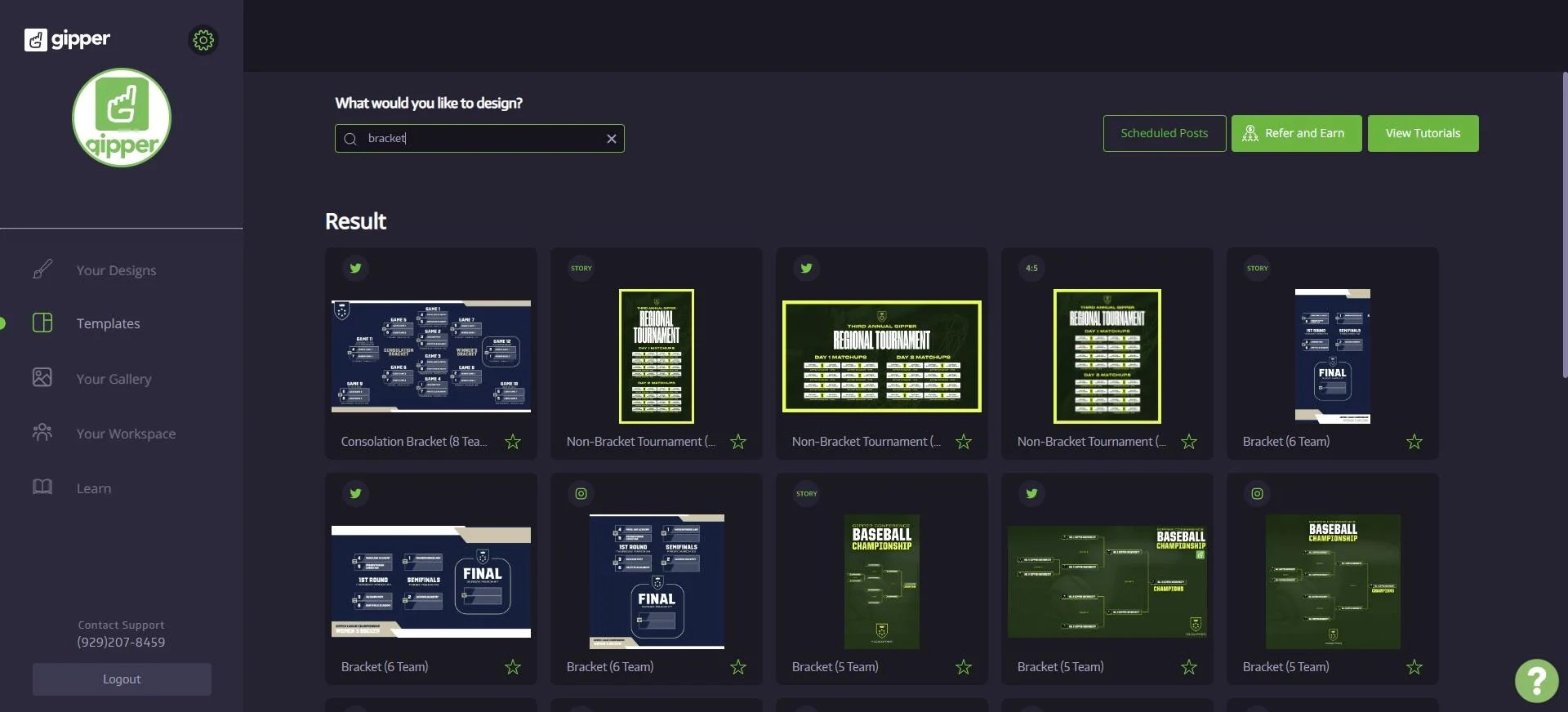Click the magnifier icon in the search box
Screen dimensions: 1568x712
350,139
